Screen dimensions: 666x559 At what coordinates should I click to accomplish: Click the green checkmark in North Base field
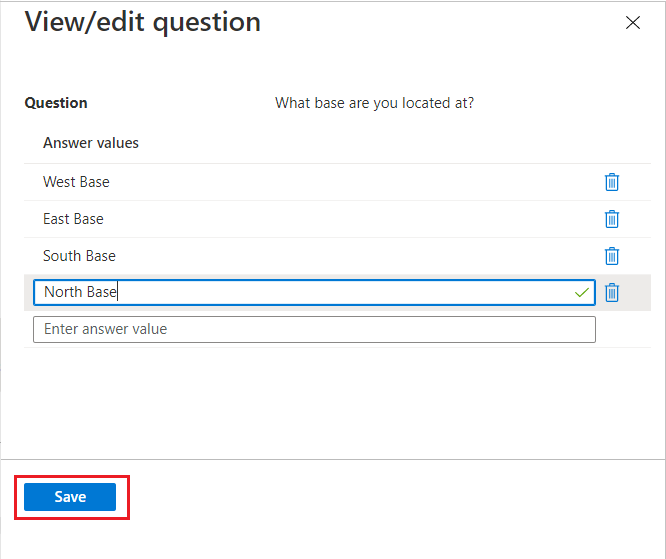point(582,292)
